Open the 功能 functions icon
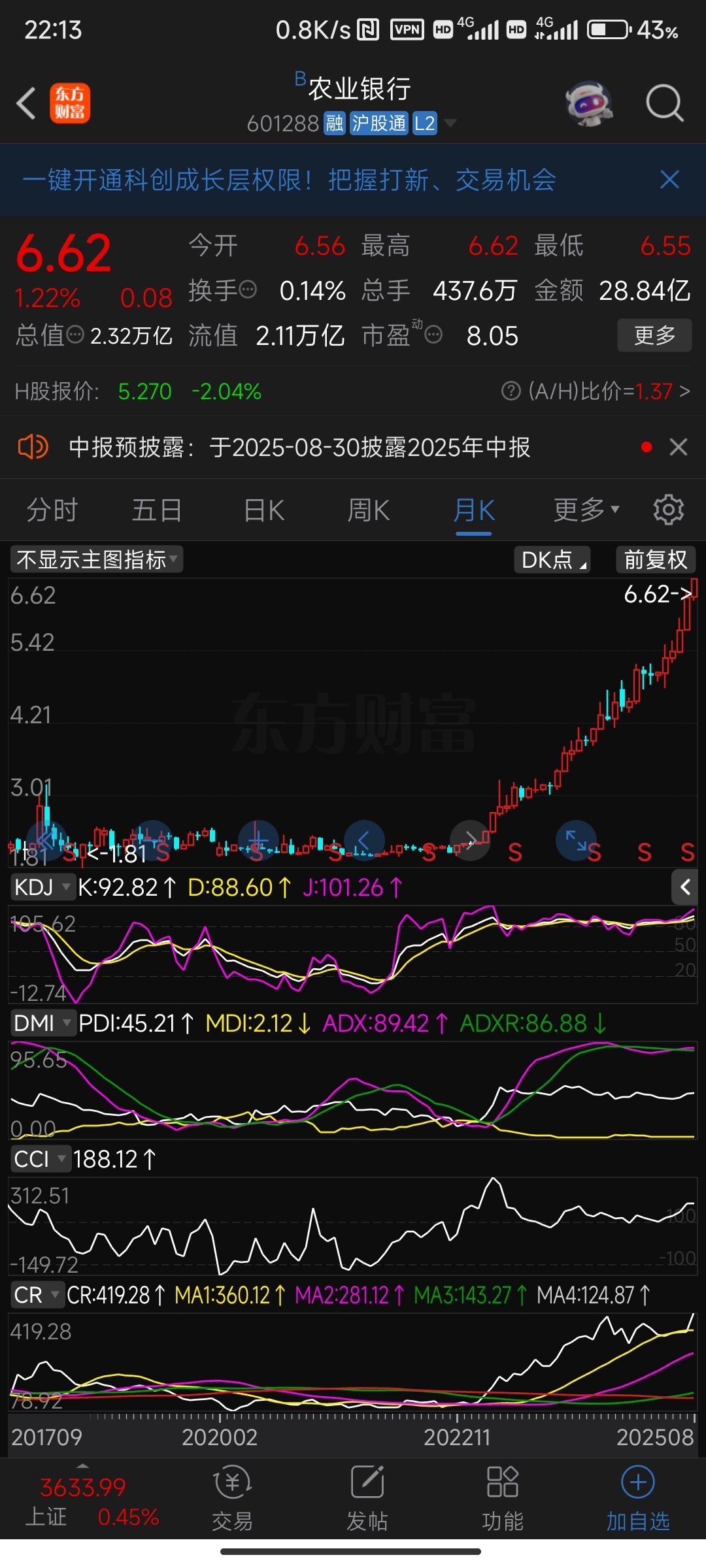This screenshot has height=1568, width=706. [503, 1499]
